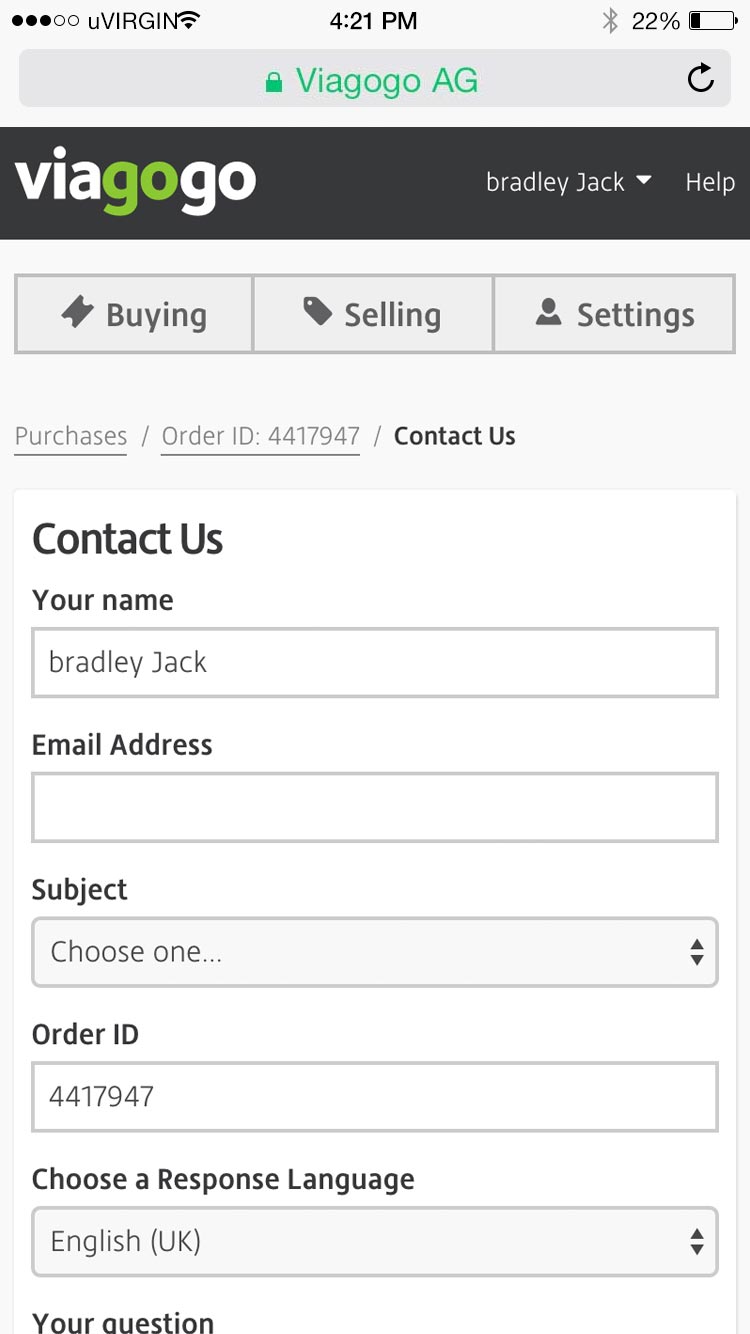Viewport: 750px width, 1334px height.
Task: Open Order ID: 4417947 breadcrumb
Action: tap(260, 436)
